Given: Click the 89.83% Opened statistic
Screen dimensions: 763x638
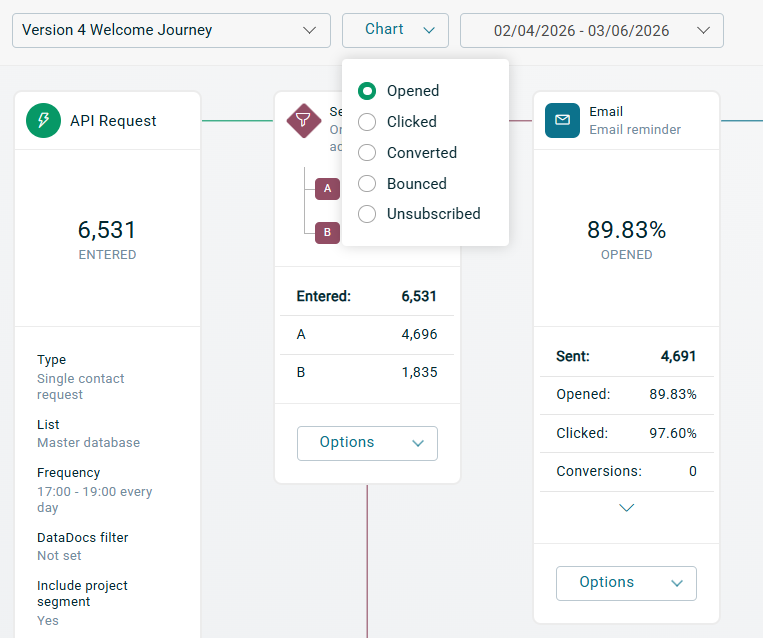Looking at the screenshot, I should click(627, 231).
